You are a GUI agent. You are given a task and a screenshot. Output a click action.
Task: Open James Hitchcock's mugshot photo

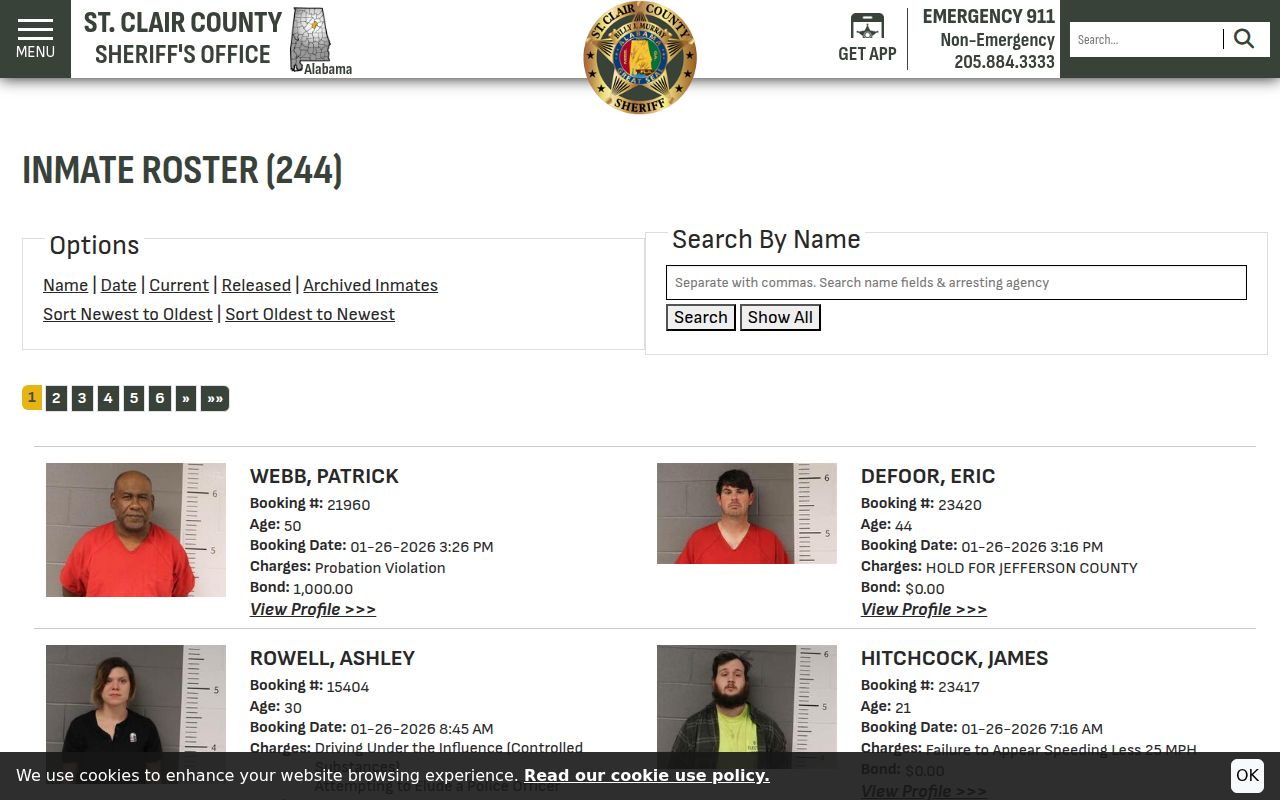pos(747,707)
